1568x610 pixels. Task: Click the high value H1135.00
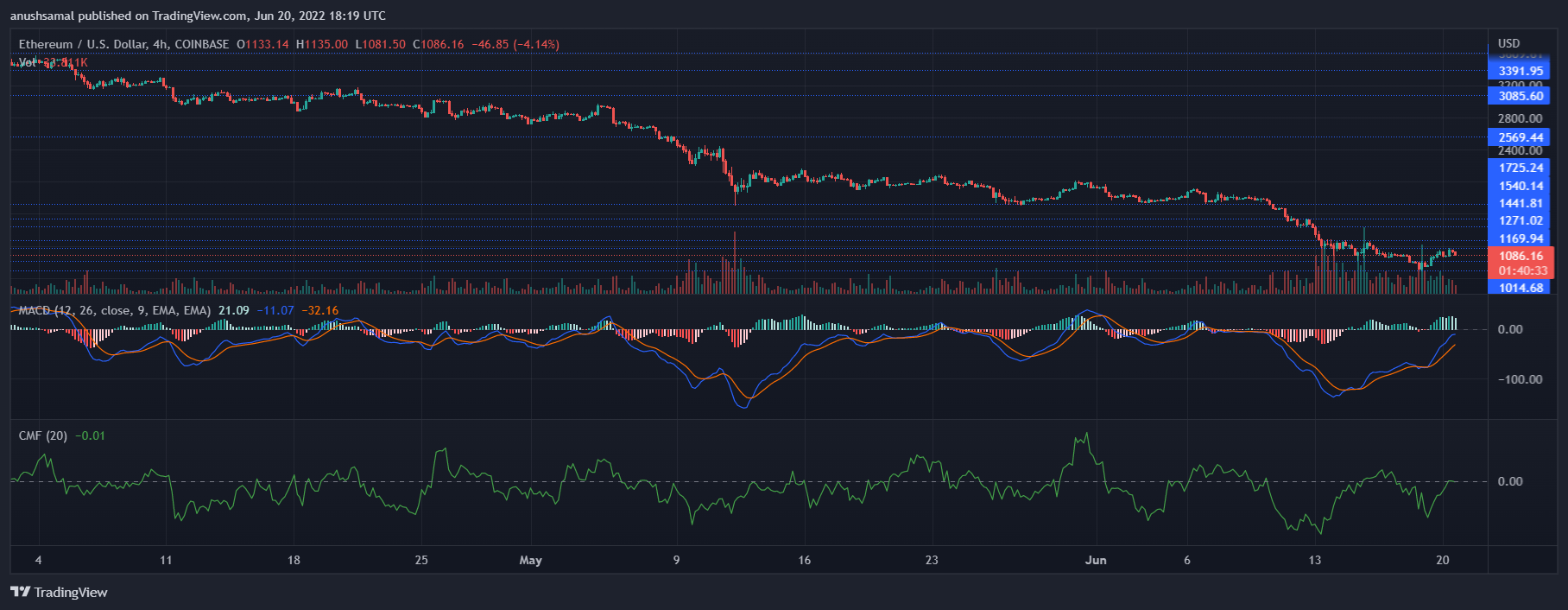(x=322, y=44)
